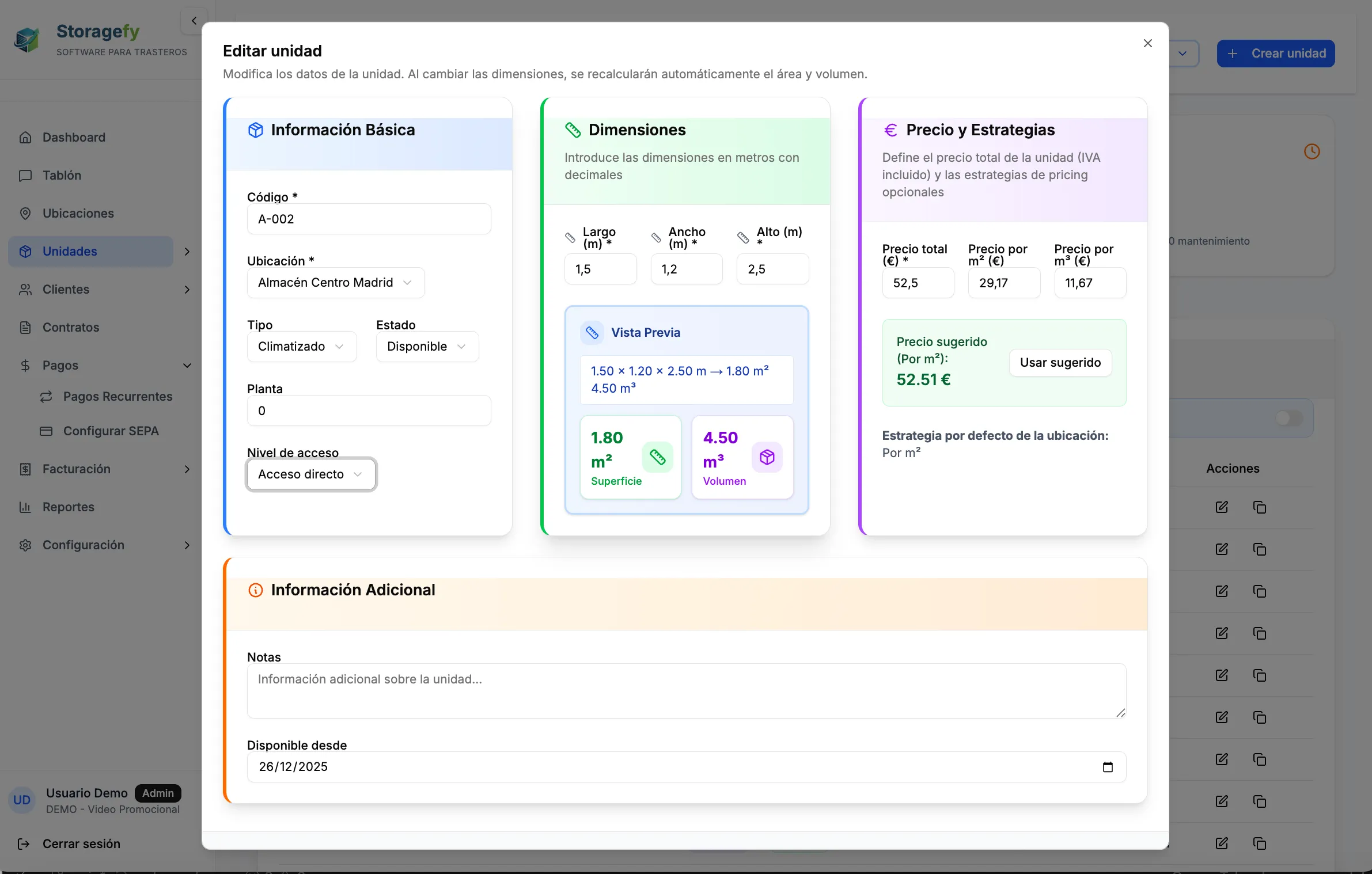Click the Storagefy logo icon
Image resolution: width=1372 pixels, height=874 pixels.
(27, 40)
